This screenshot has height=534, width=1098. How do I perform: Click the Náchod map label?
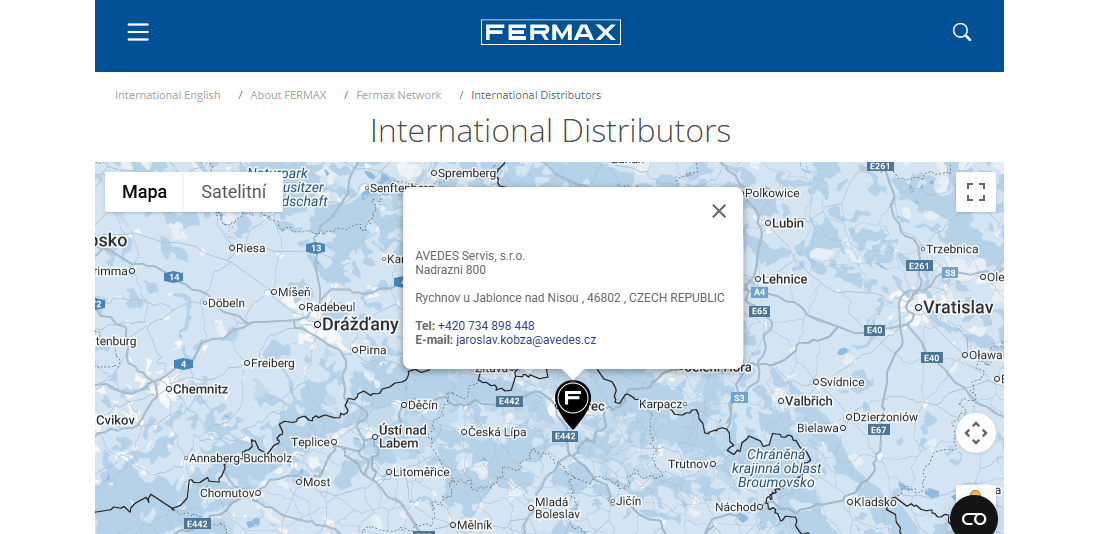point(735,507)
